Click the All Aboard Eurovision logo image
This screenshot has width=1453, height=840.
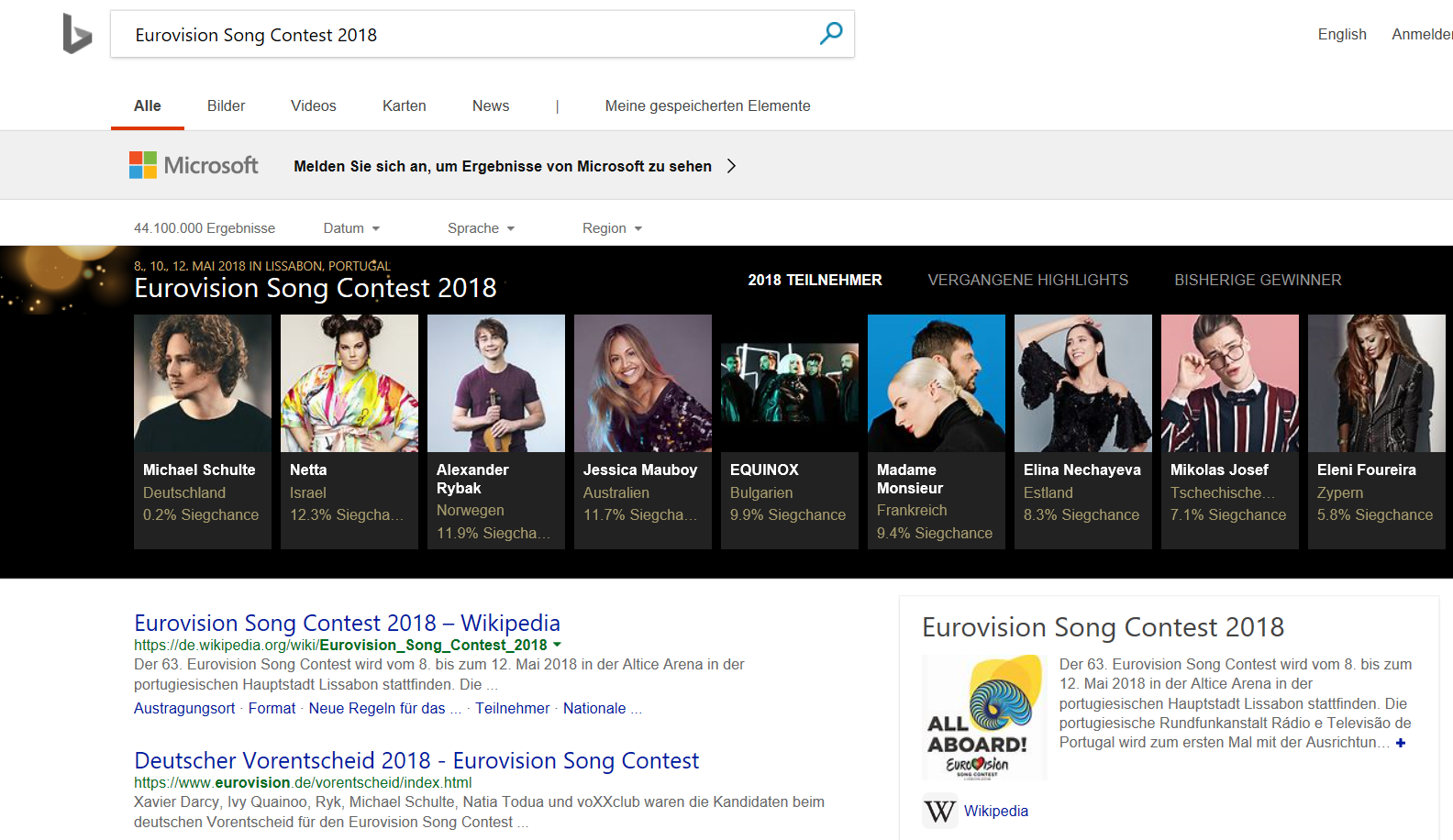984,717
